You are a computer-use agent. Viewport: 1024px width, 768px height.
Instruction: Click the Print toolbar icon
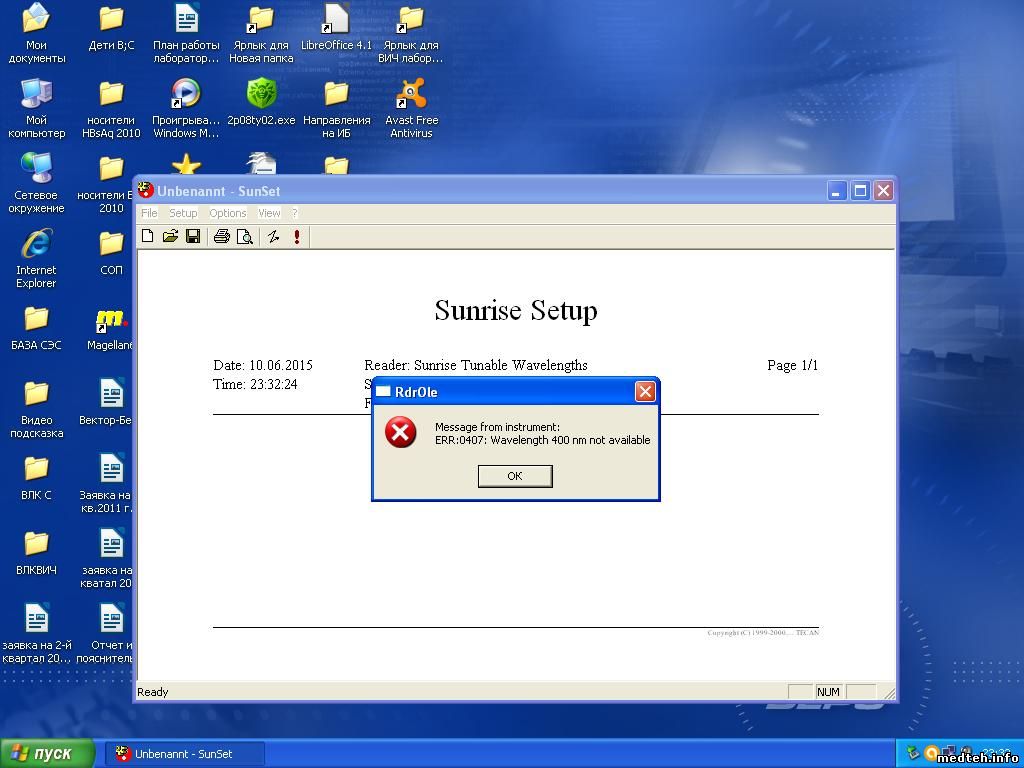[222, 236]
